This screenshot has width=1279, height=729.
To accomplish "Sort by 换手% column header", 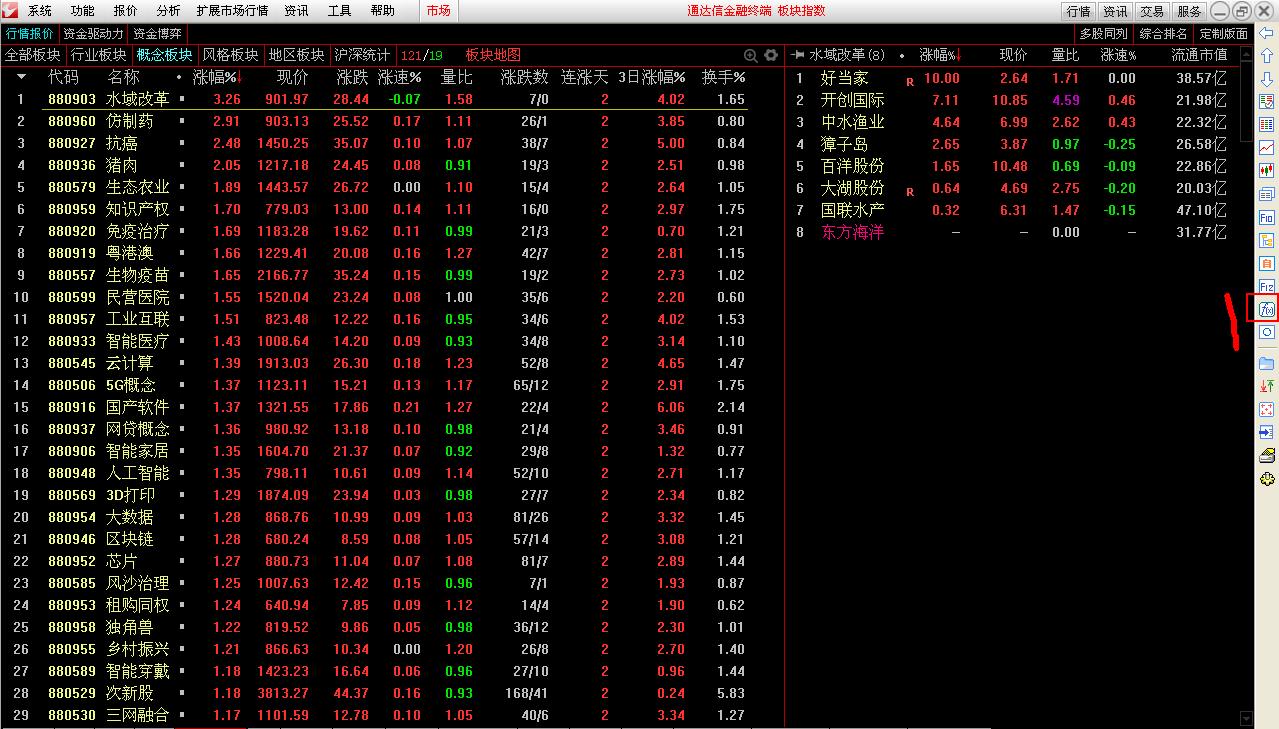I will [x=724, y=77].
